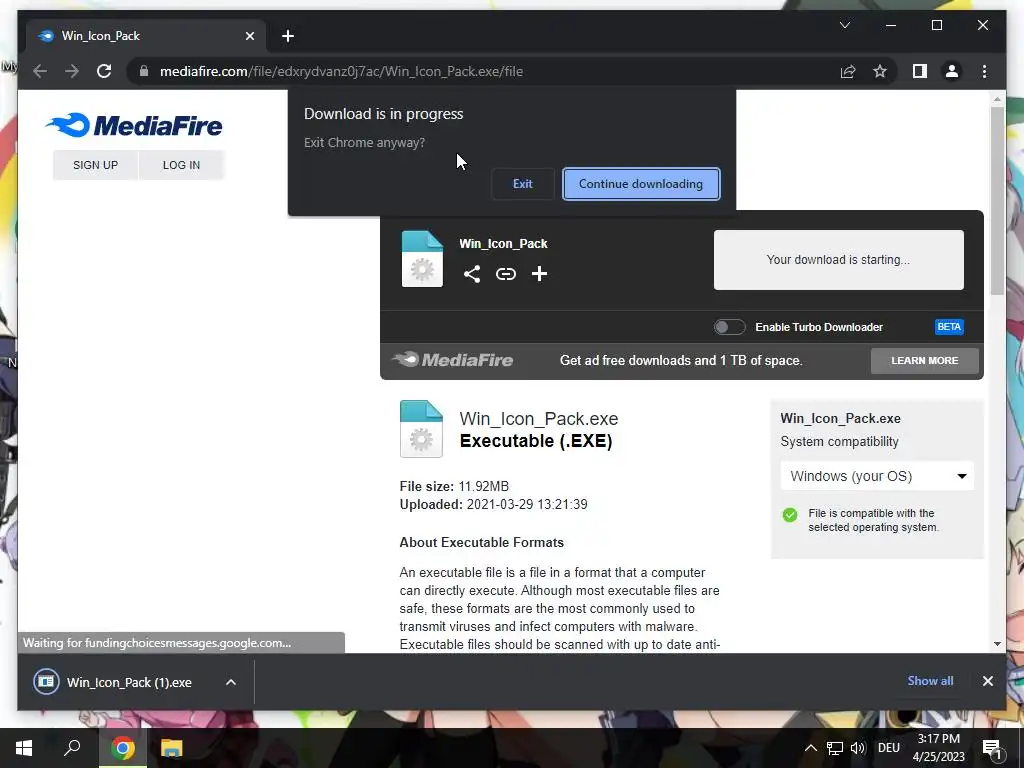
Task: Click LEARN MORE button
Action: (x=924, y=360)
